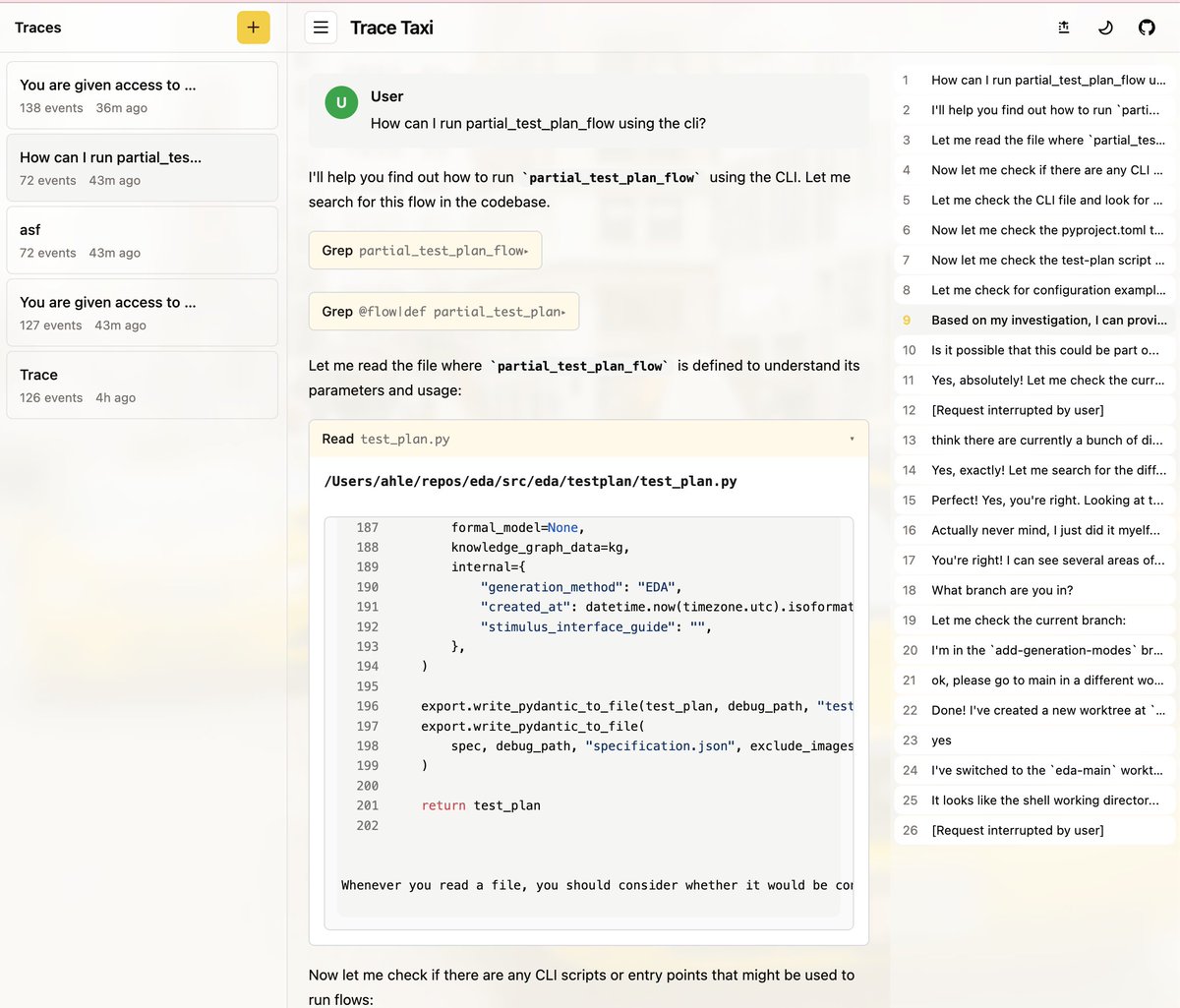Jump to outline item 17 'You're right! I can see several areas'

click(1034, 560)
